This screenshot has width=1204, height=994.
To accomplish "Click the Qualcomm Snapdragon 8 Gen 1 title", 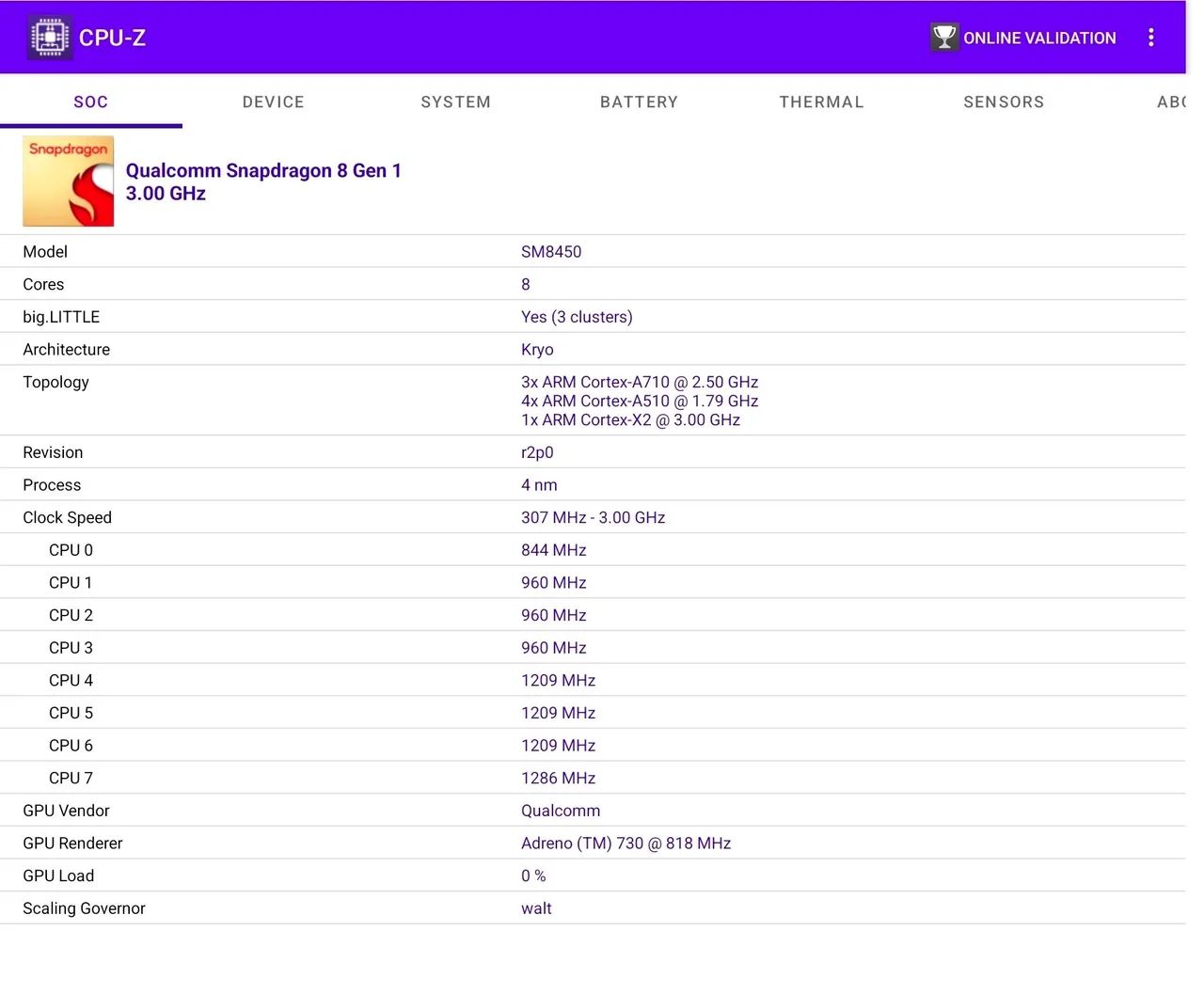I will tap(263, 170).
